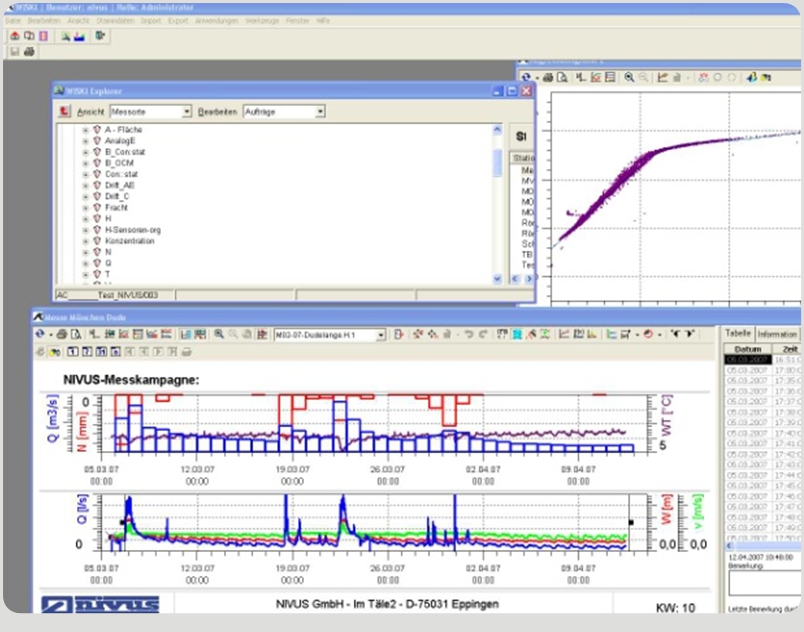
Task: Click printer icon in Messe München graph toolbar
Action: click(x=62, y=334)
